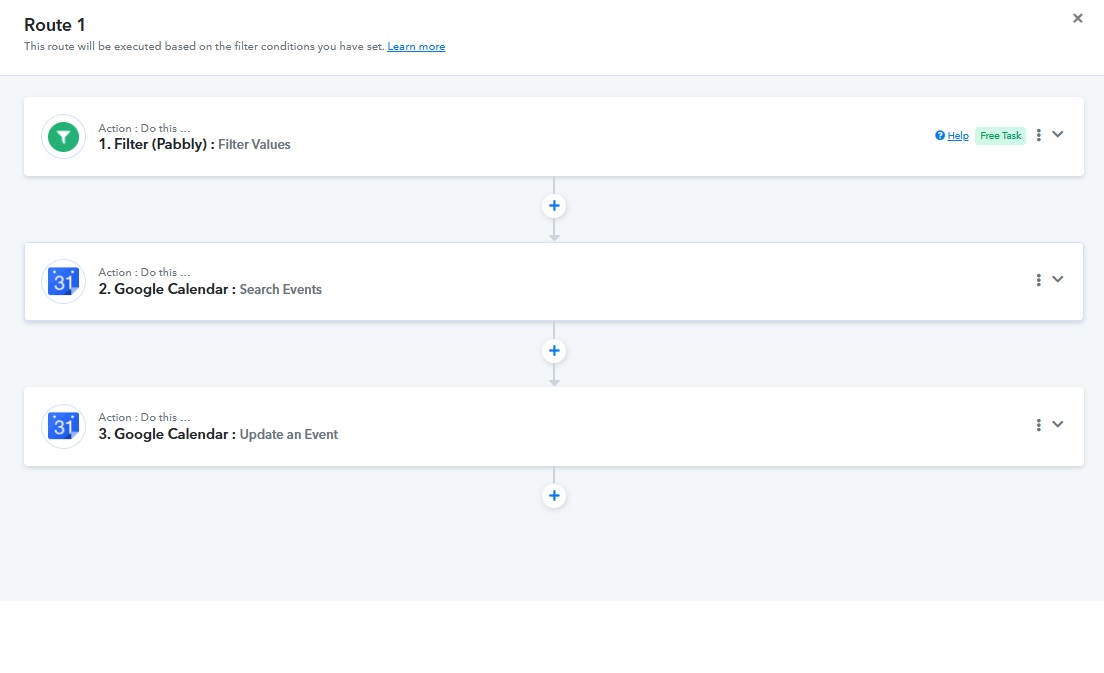Add a step after Filter Values action

coord(554,206)
